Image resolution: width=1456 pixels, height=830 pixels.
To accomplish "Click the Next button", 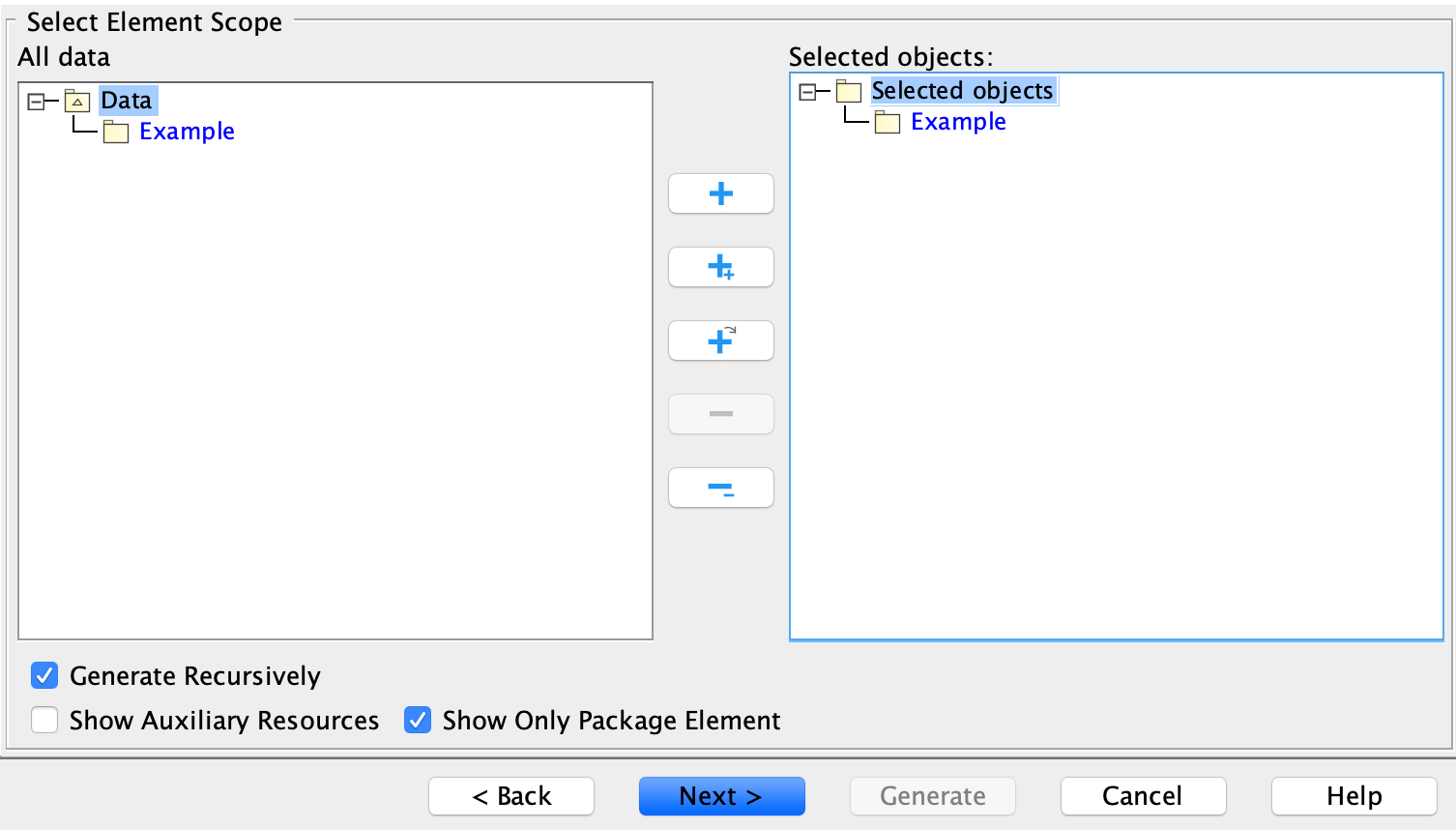I will (721, 796).
